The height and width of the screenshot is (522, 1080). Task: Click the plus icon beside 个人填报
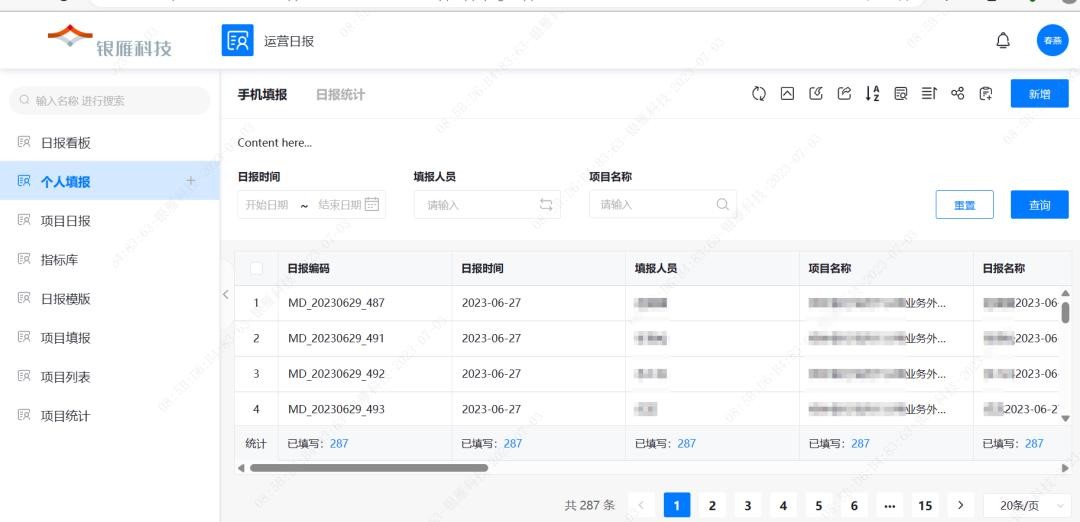point(191,181)
